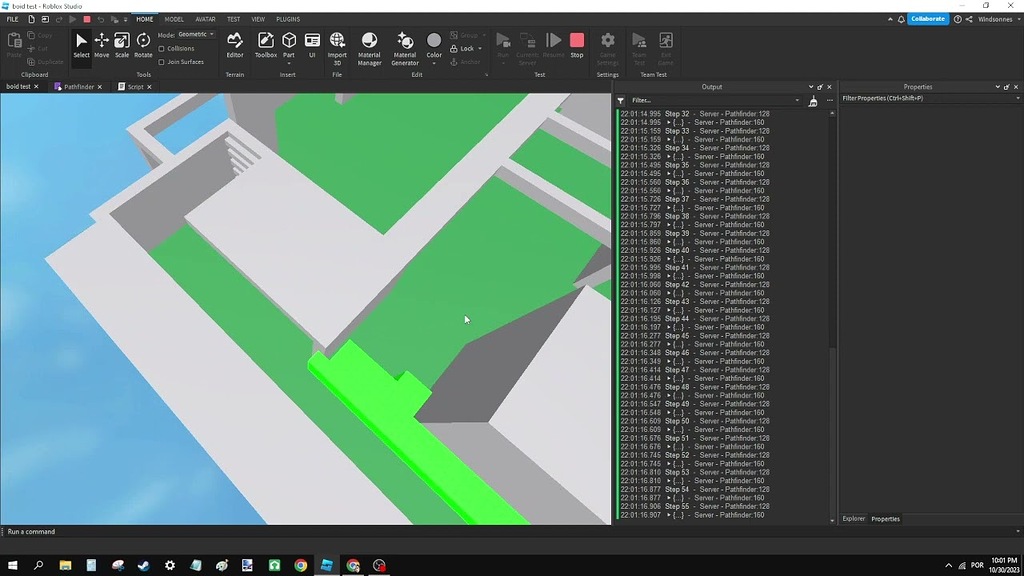Viewport: 1024px width, 576px height.
Task: Close the Output panel
Action: point(829,87)
